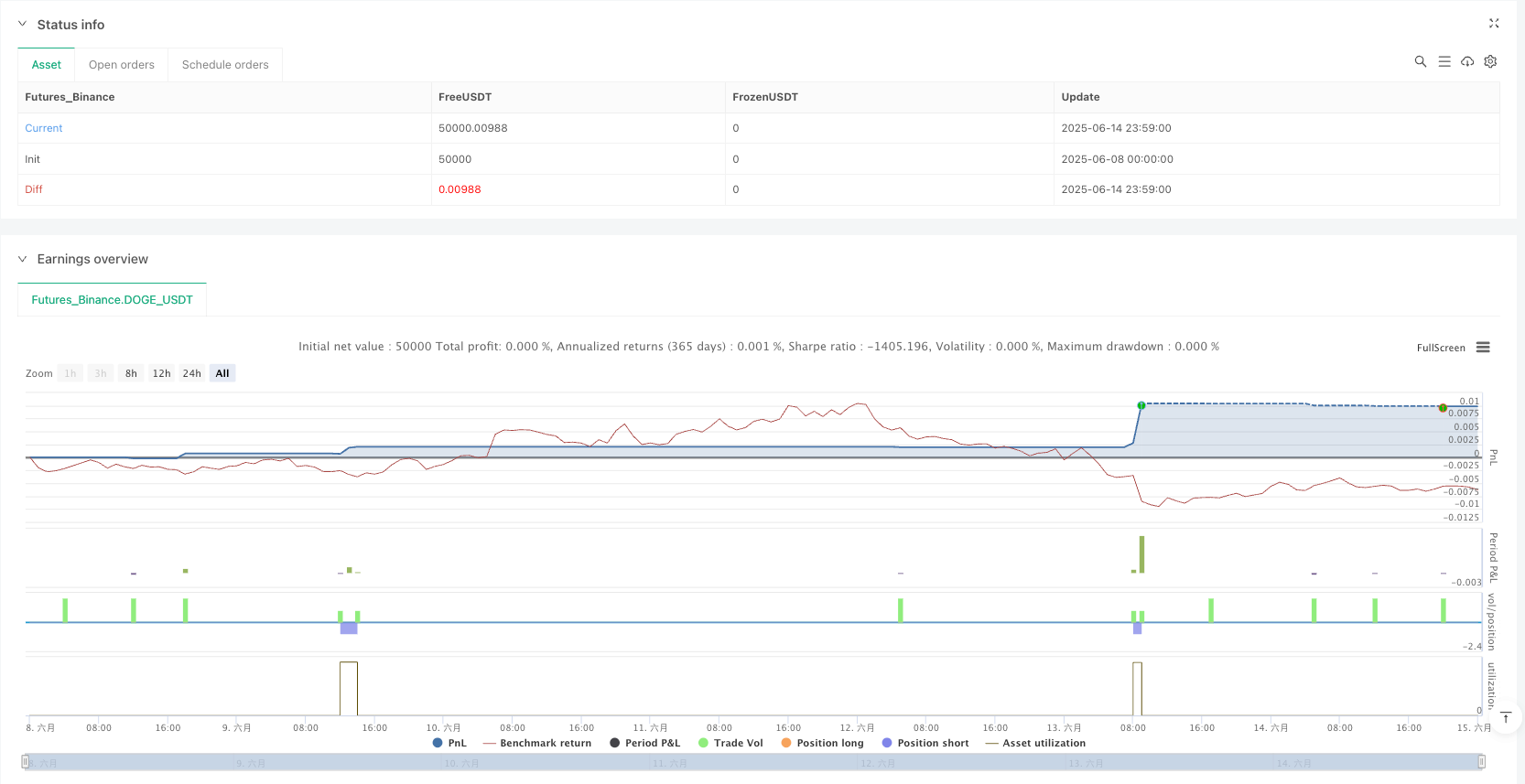Toggle the PnL series in chart legend
This screenshot has height=784, width=1525.
[x=449, y=743]
